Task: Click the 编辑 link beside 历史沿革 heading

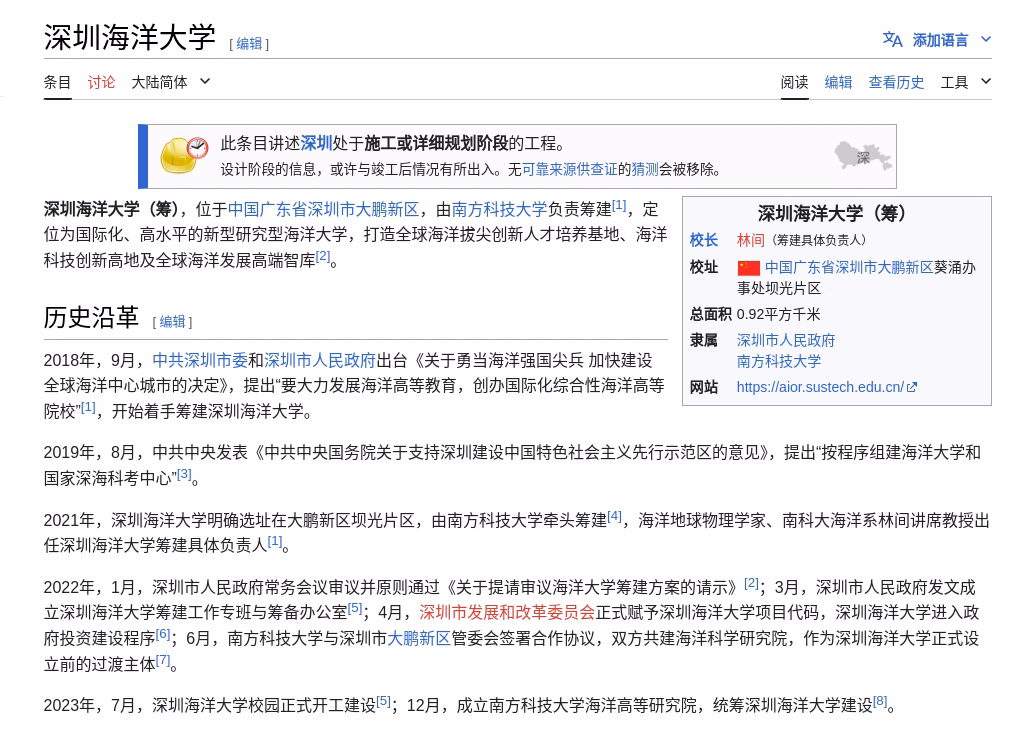Action: click(173, 321)
